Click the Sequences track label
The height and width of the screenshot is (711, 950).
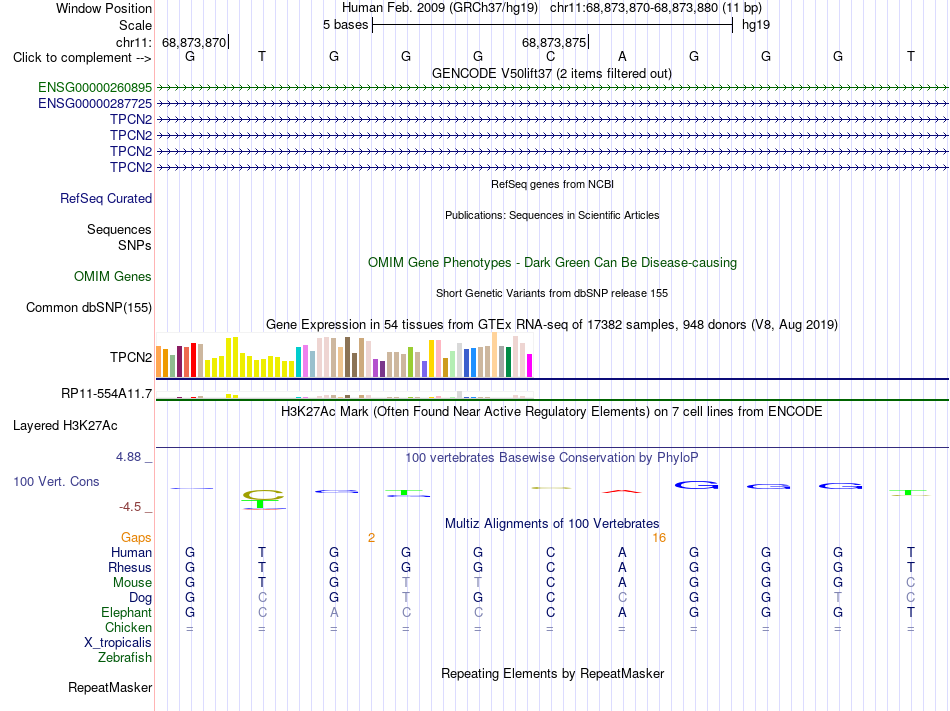tap(119, 230)
